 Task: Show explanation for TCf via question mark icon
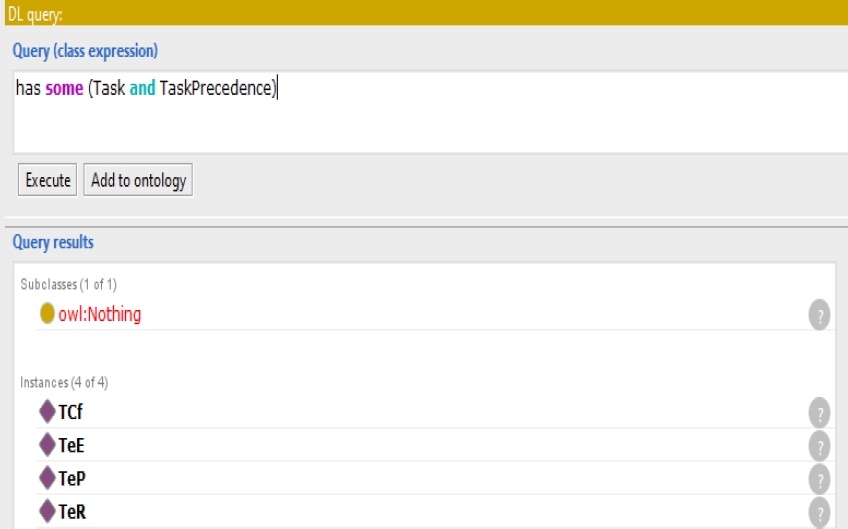tap(819, 411)
